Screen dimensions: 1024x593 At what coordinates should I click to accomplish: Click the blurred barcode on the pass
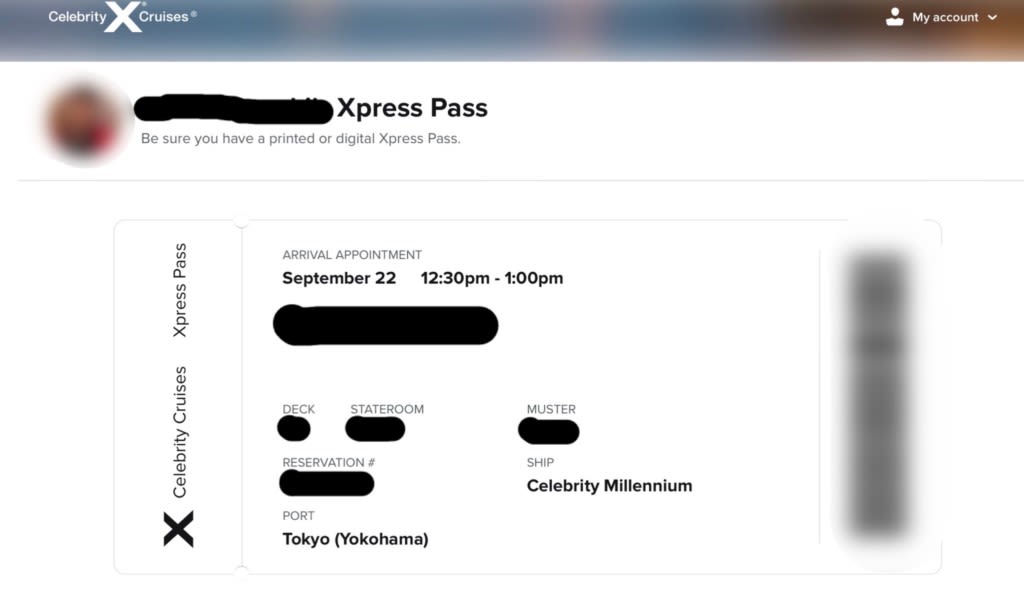click(x=879, y=394)
